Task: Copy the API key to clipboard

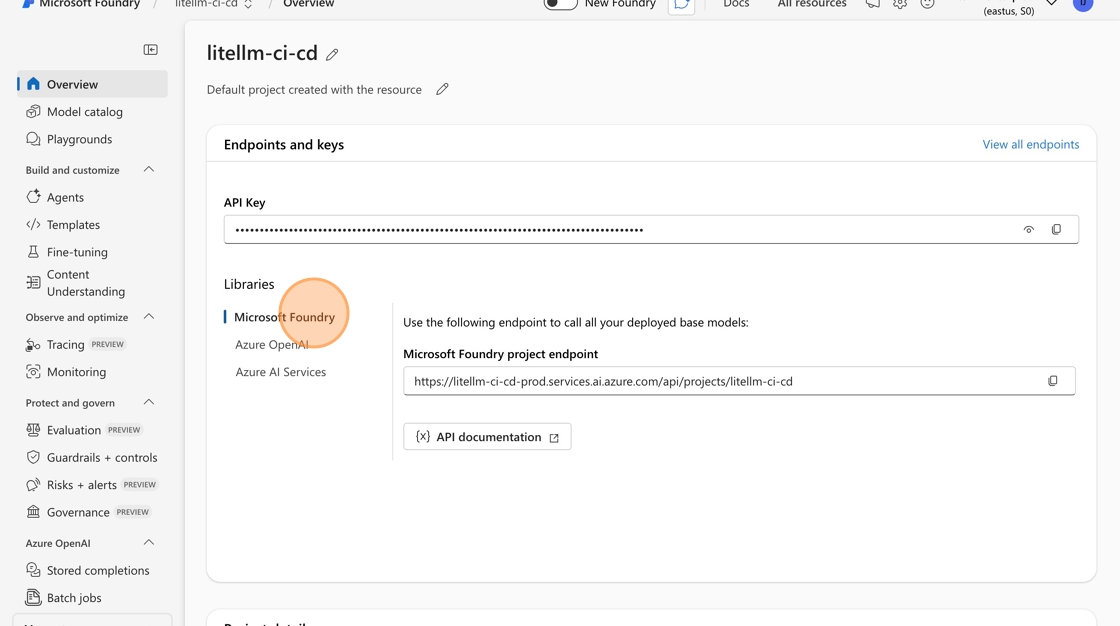Action: pyautogui.click(x=1056, y=230)
